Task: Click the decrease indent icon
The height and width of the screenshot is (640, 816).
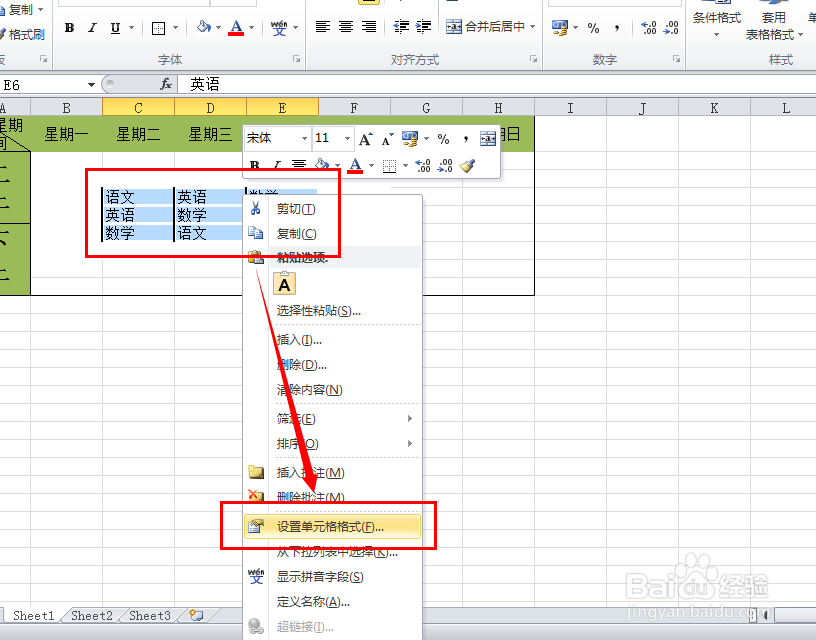Action: (x=401, y=27)
